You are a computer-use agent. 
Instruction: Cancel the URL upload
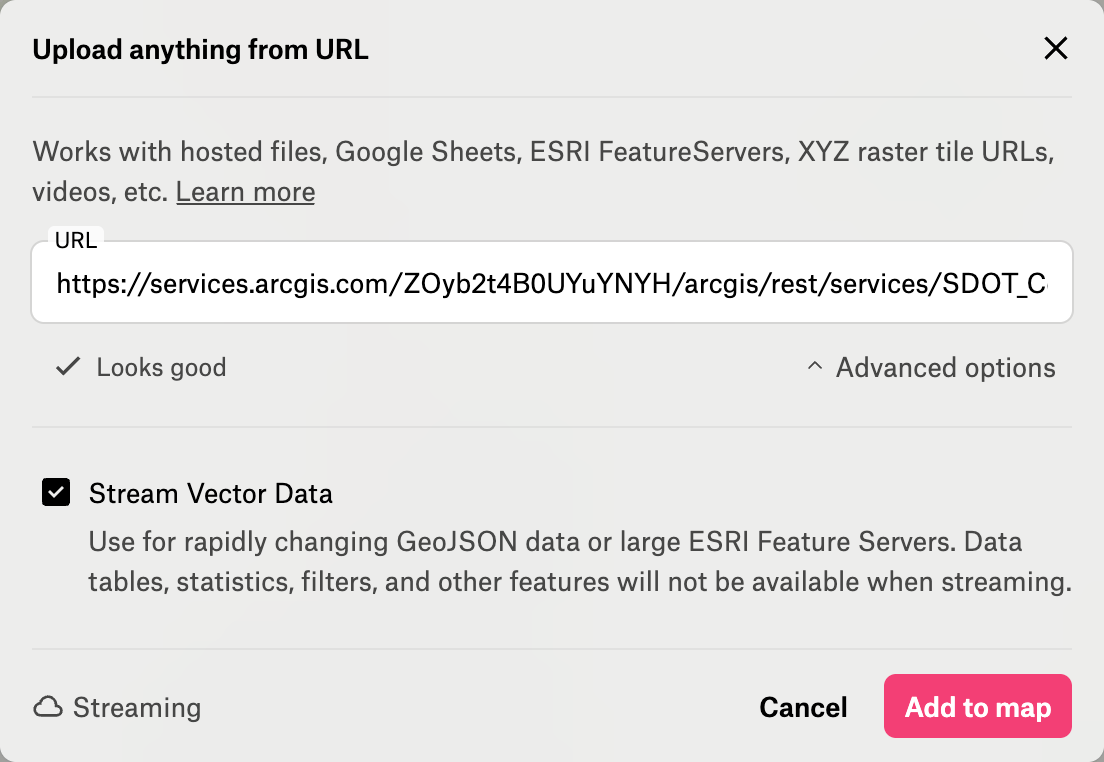[803, 707]
